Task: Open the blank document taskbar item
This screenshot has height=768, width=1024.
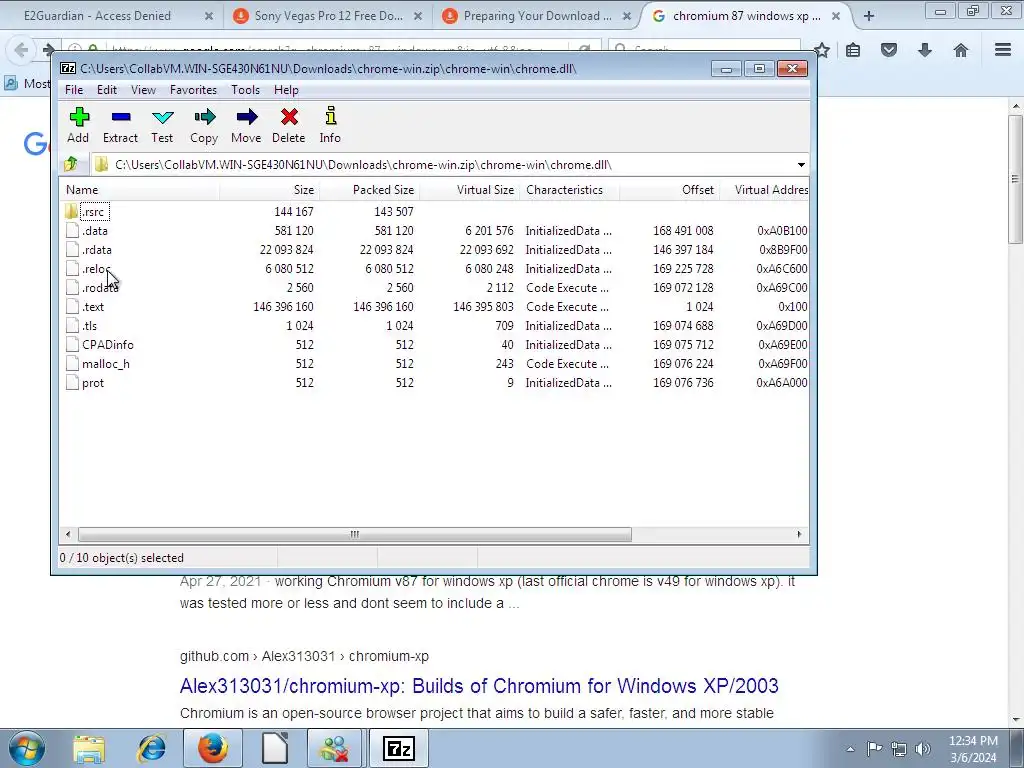Action: coord(274,749)
